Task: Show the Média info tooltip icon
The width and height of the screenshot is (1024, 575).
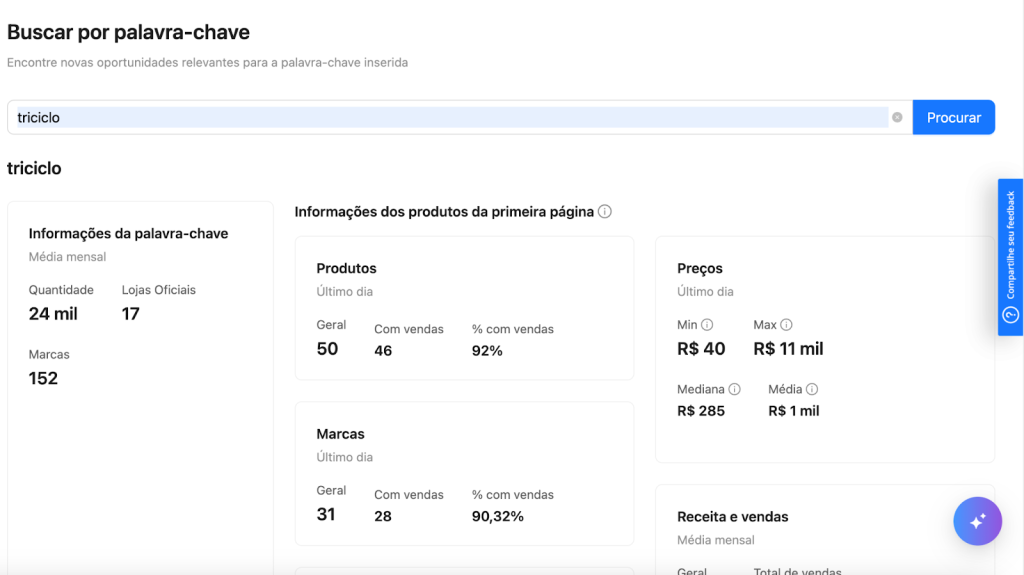Action: coord(812,389)
